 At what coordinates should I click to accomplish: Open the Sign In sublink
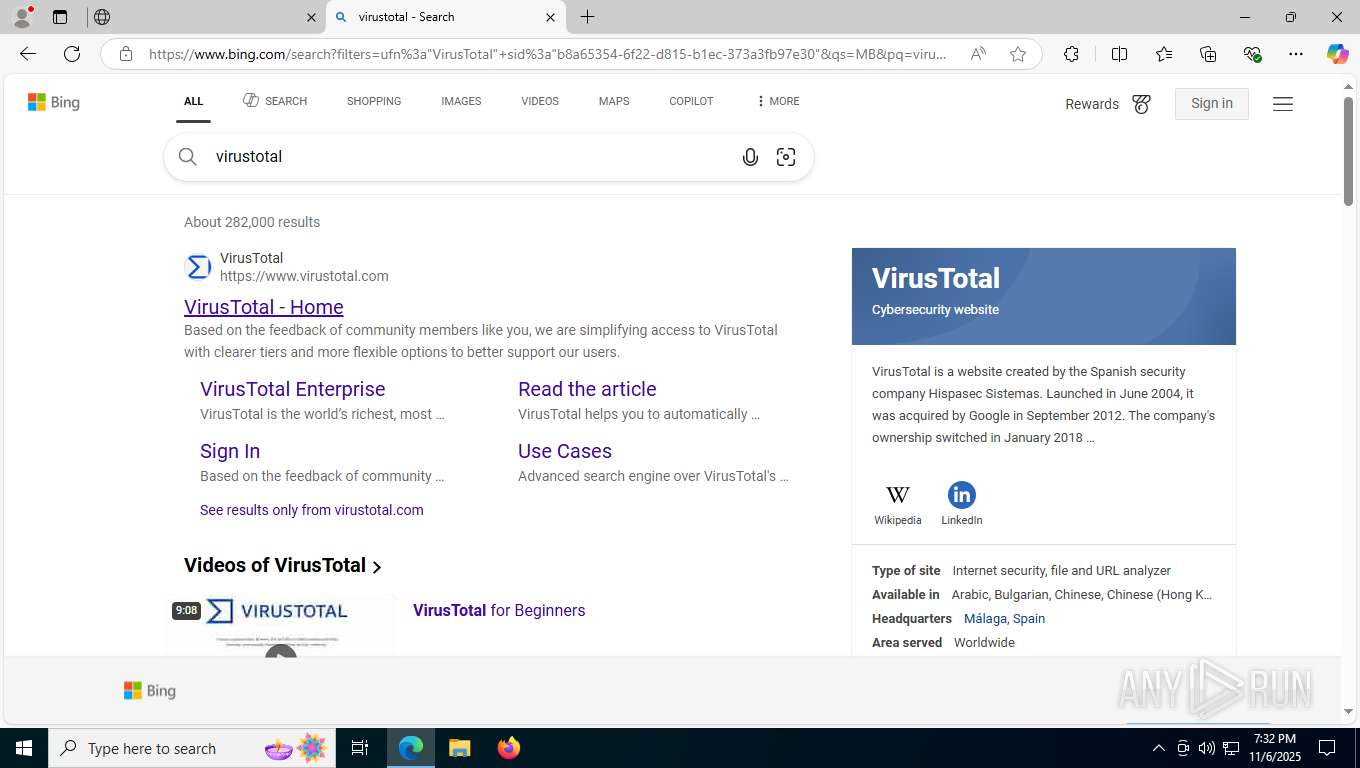coord(230,451)
